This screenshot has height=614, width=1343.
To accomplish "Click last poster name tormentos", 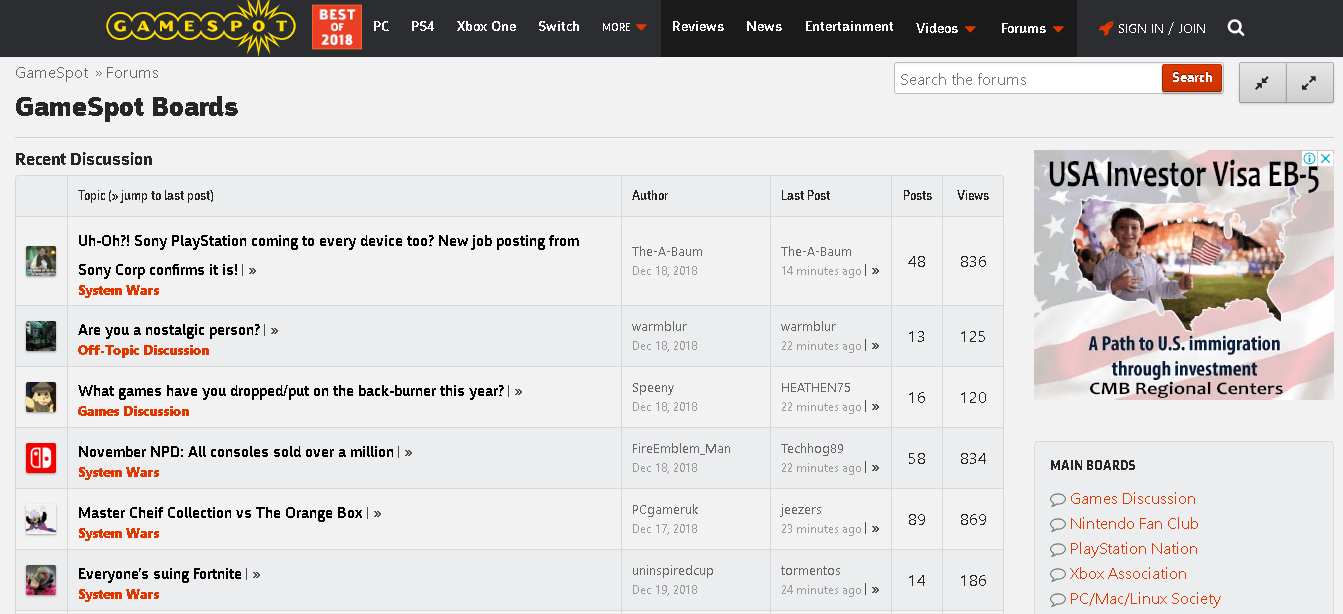I will [x=811, y=571].
